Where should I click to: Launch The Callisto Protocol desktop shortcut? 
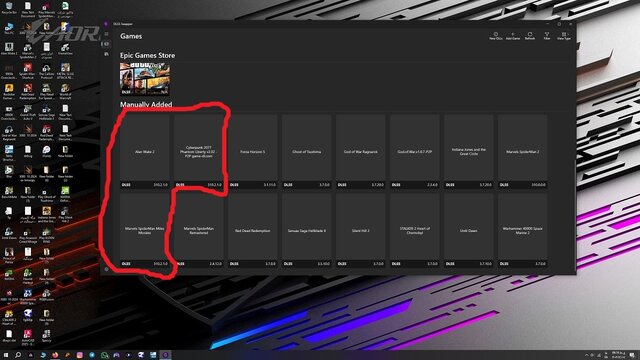coord(46,71)
